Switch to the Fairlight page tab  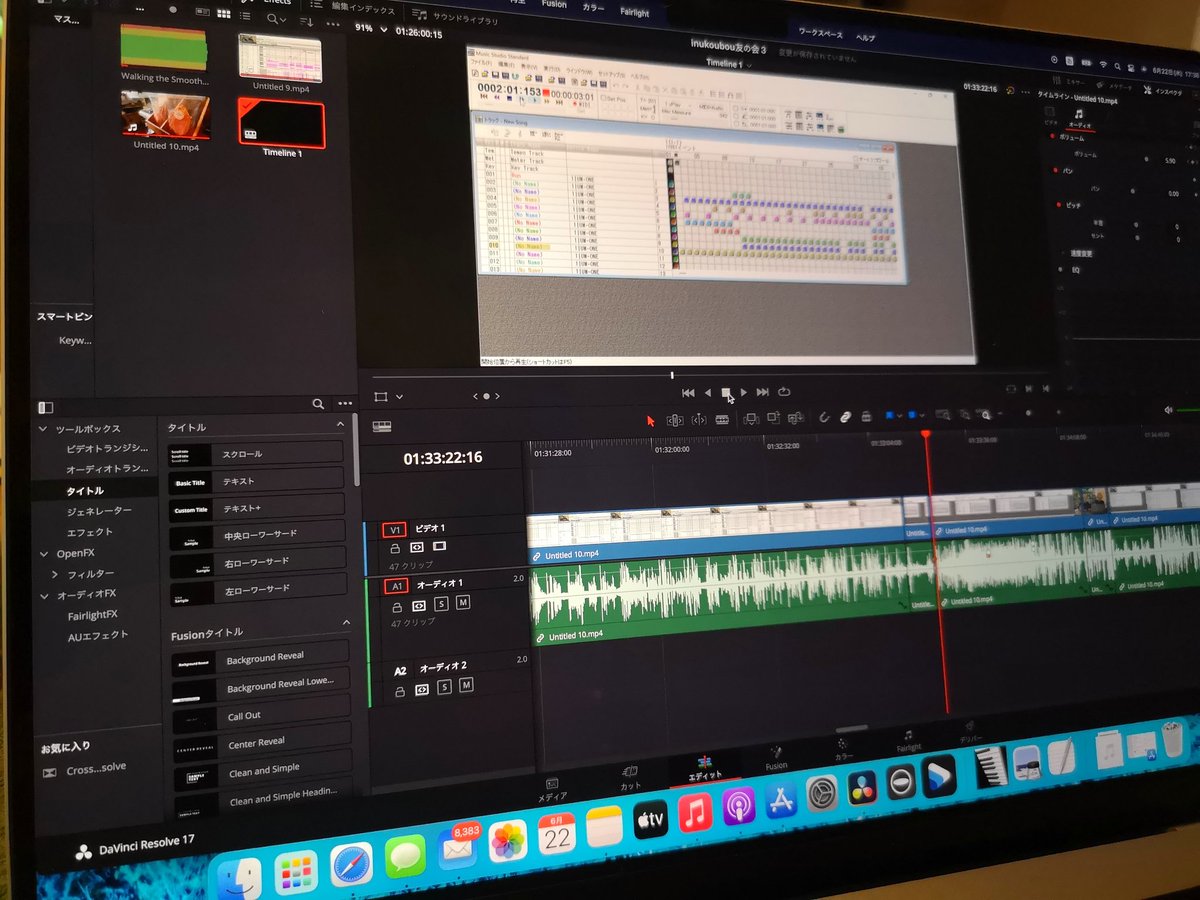(908, 740)
